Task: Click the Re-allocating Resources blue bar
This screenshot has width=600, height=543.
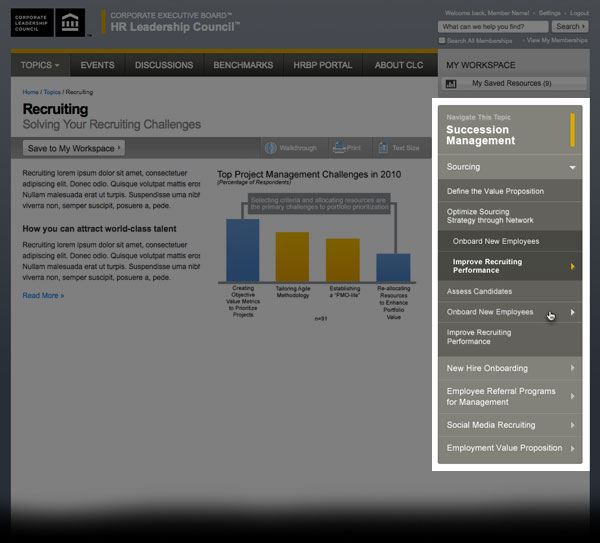Action: [393, 268]
